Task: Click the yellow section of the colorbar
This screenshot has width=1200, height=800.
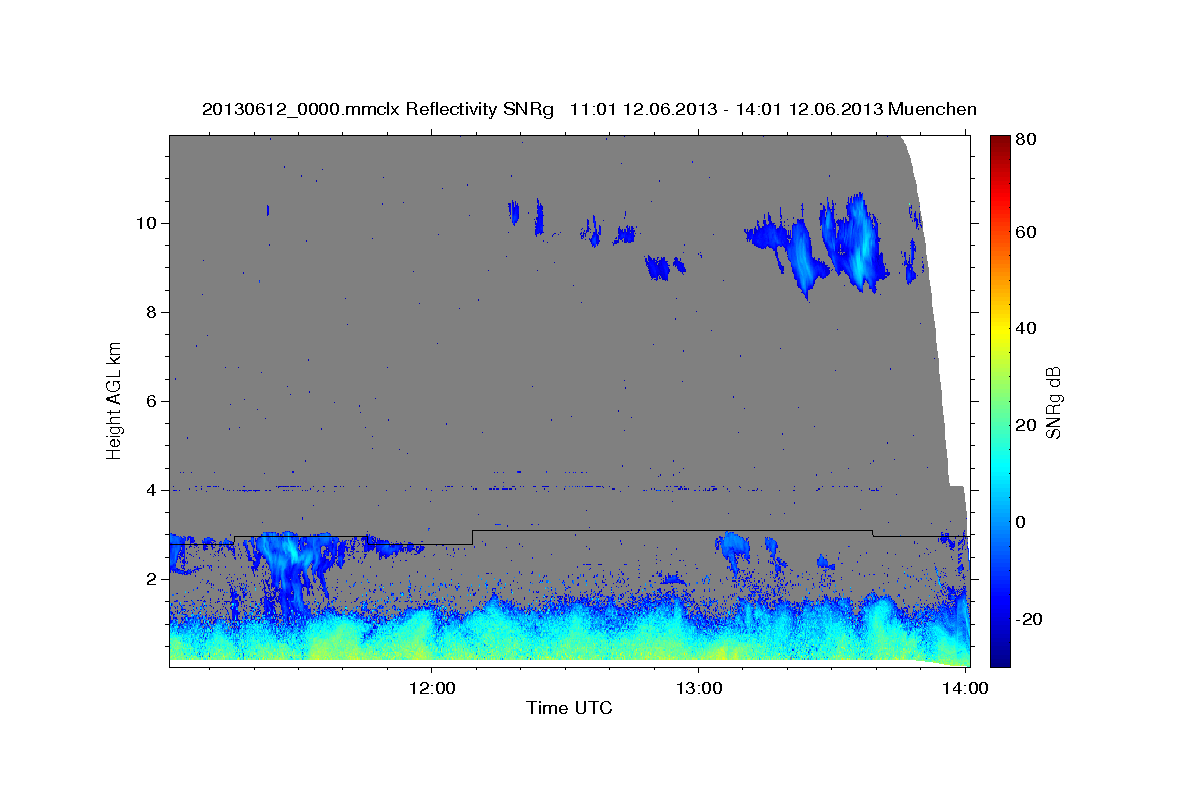Action: pyautogui.click(x=1000, y=335)
